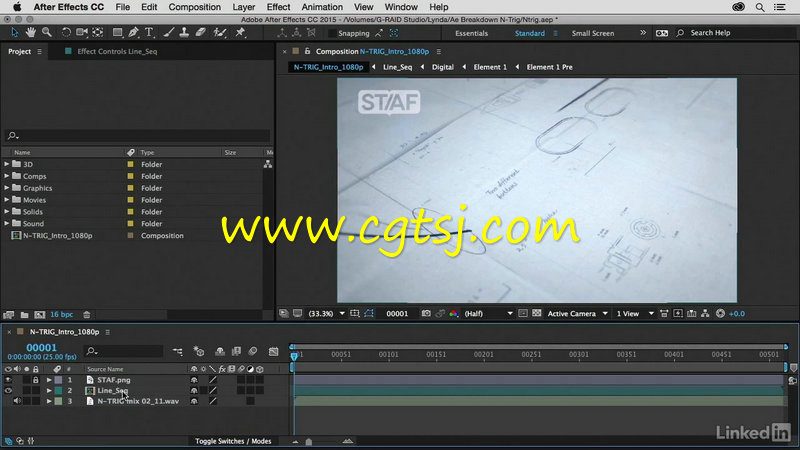Image resolution: width=800 pixels, height=450 pixels.
Task: Open the Composition Mini-Flowchart in timeline
Action: (178, 352)
